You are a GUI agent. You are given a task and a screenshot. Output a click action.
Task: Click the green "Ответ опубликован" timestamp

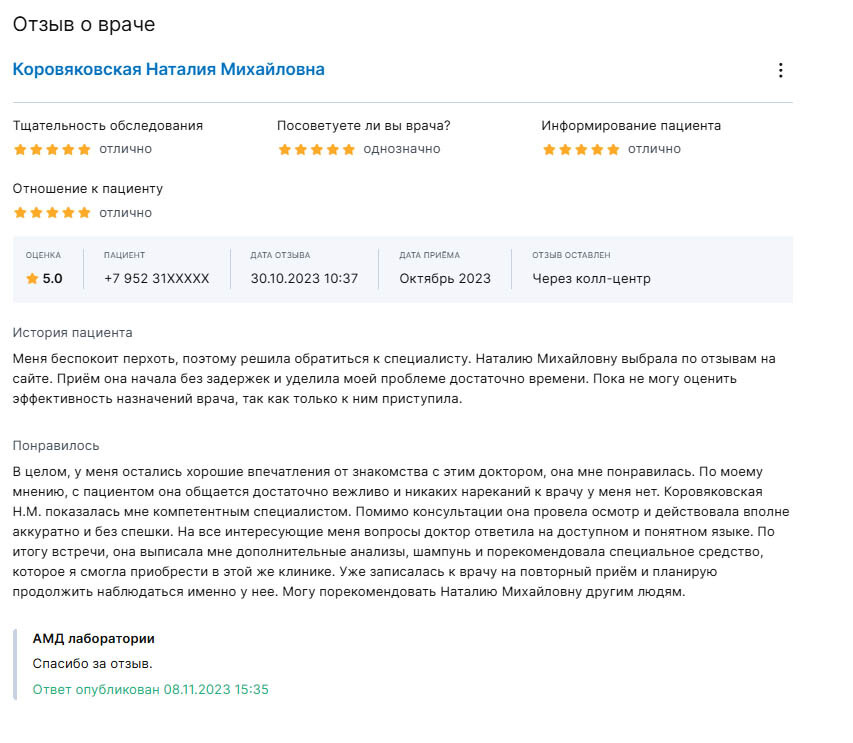(151, 690)
